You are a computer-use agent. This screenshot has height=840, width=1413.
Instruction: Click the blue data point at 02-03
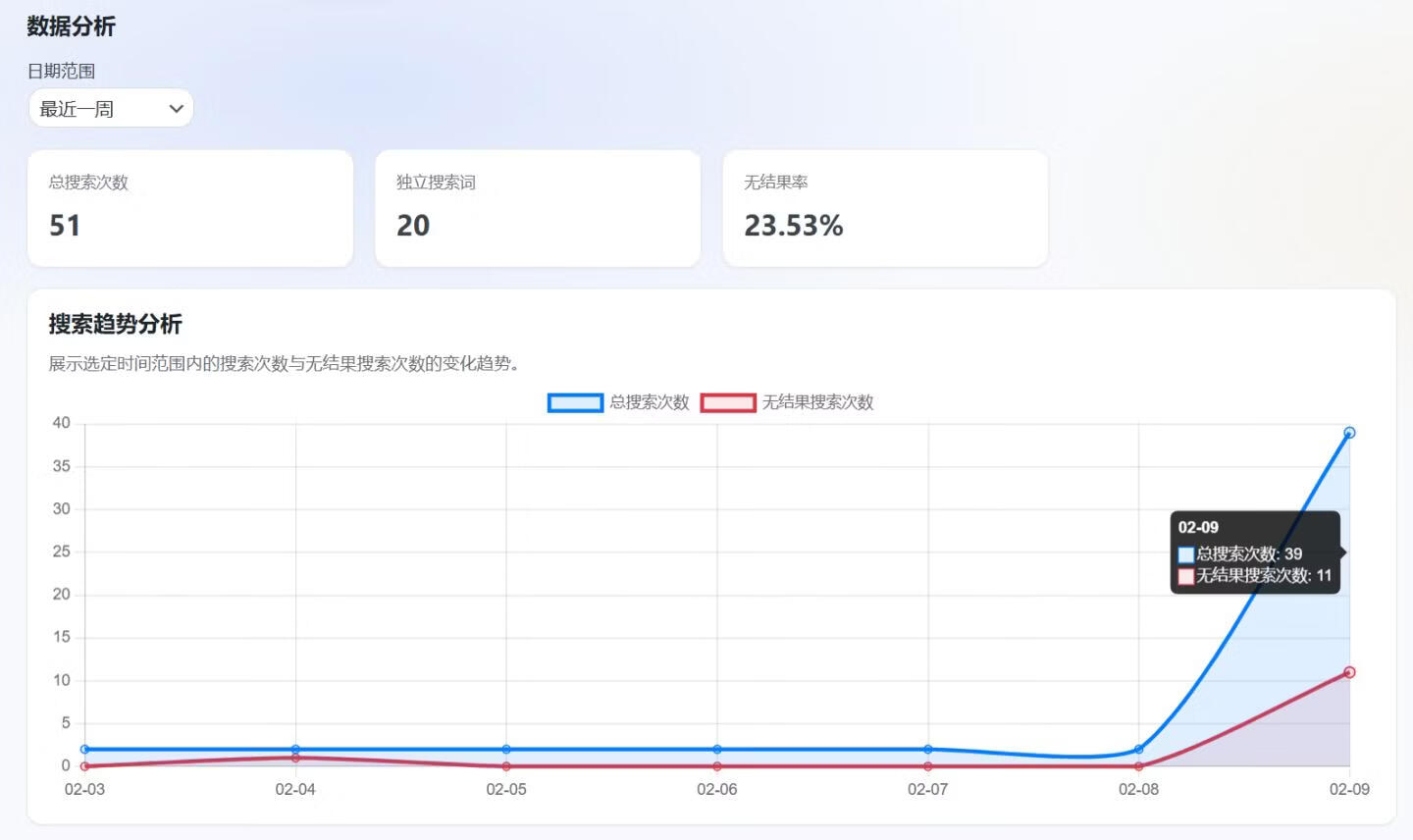(x=84, y=748)
